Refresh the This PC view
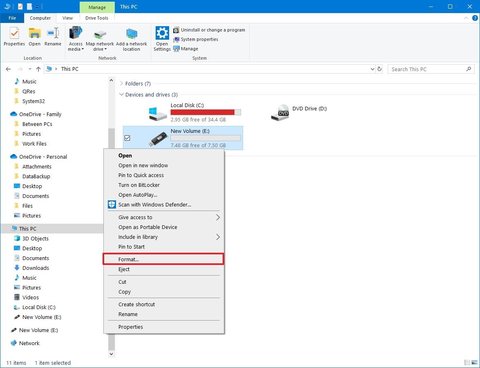Image resolution: width=480 pixels, height=368 pixels. click(380, 69)
